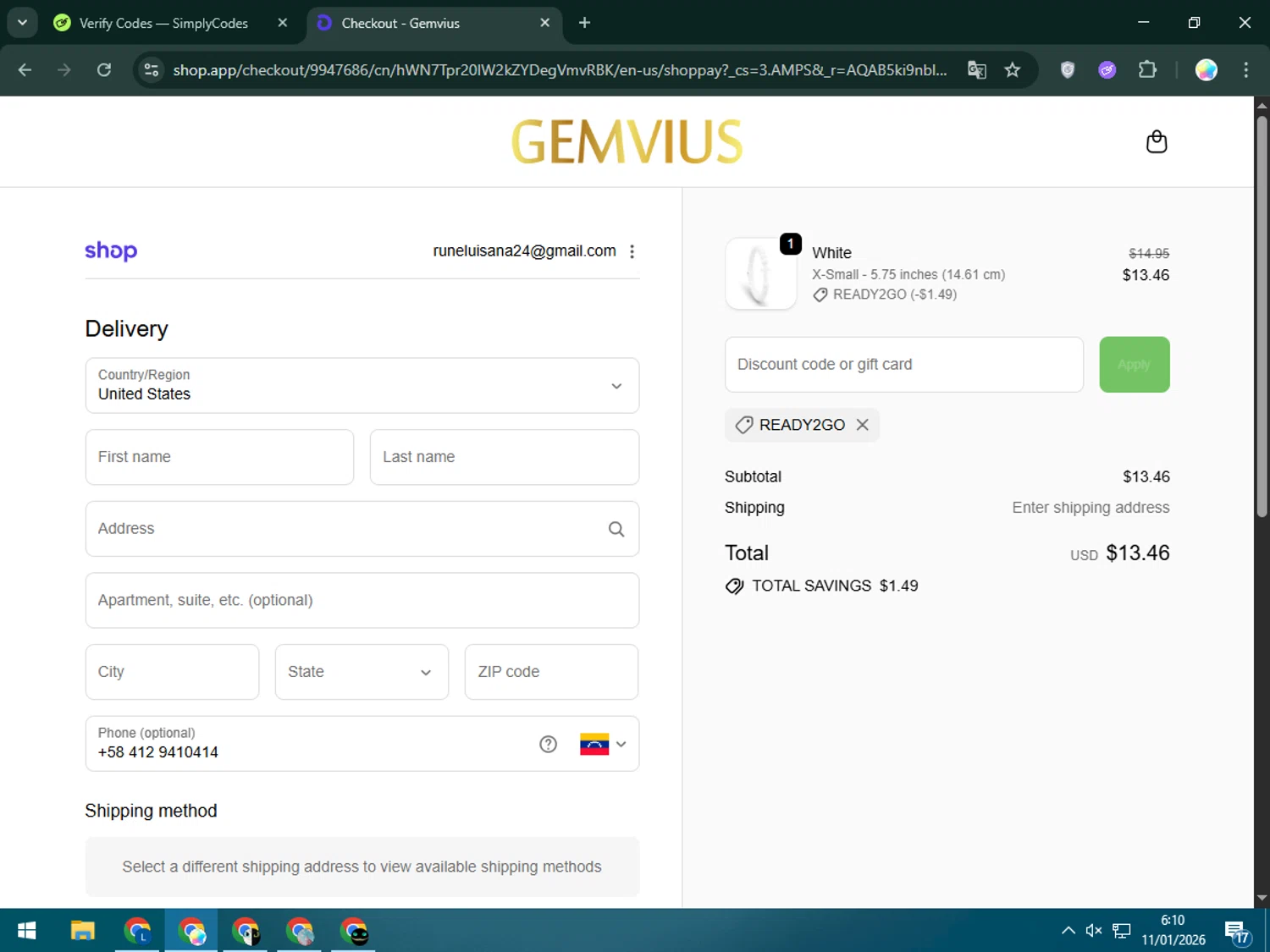Focus the First name field
Image resolution: width=1270 pixels, height=952 pixels.
(219, 457)
